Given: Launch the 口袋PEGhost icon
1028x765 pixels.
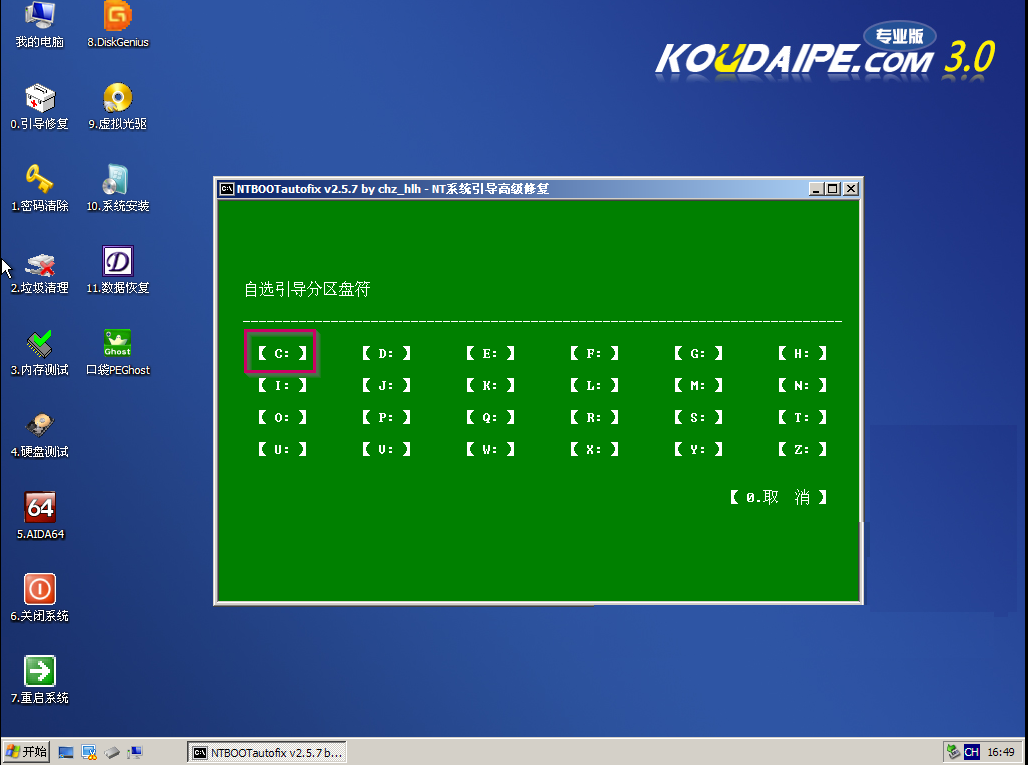Looking at the screenshot, I should pos(118,344).
